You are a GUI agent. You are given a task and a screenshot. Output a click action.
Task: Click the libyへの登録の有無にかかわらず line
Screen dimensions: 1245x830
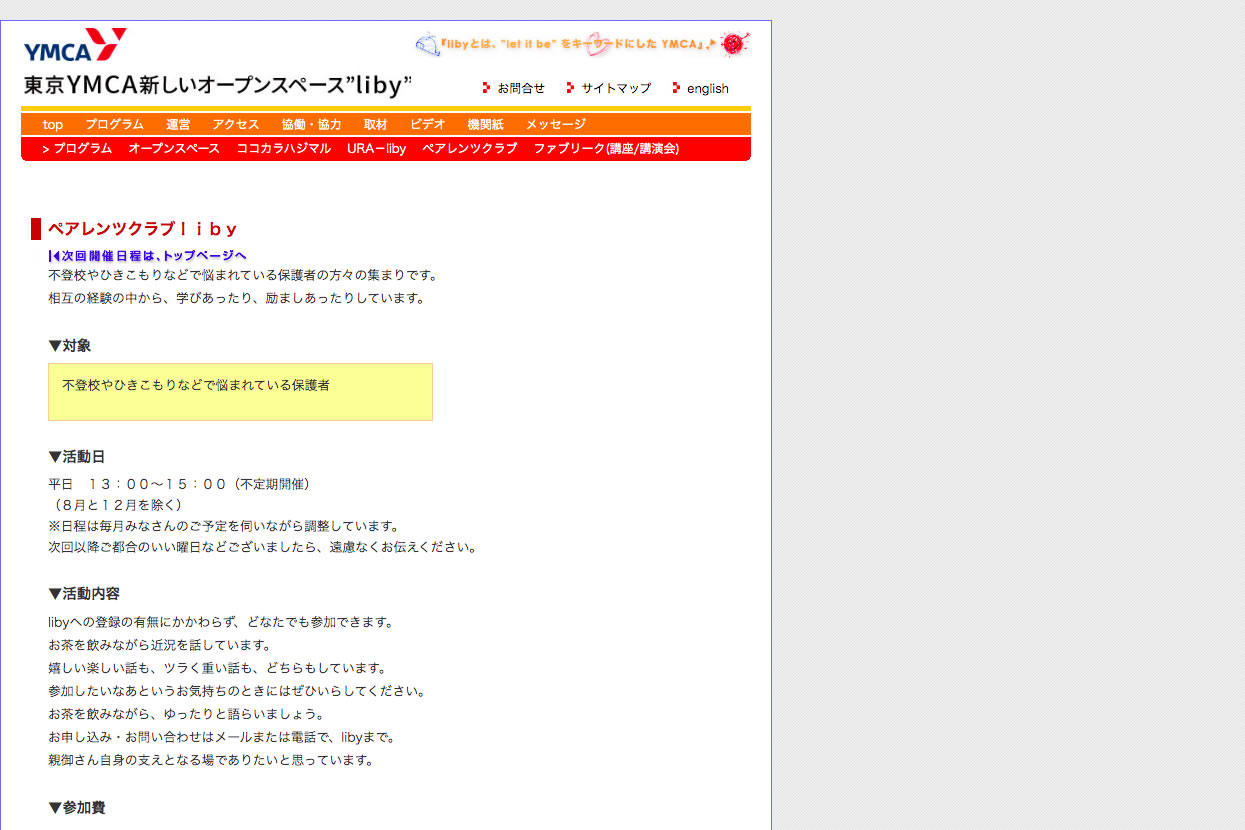pyautogui.click(x=221, y=622)
